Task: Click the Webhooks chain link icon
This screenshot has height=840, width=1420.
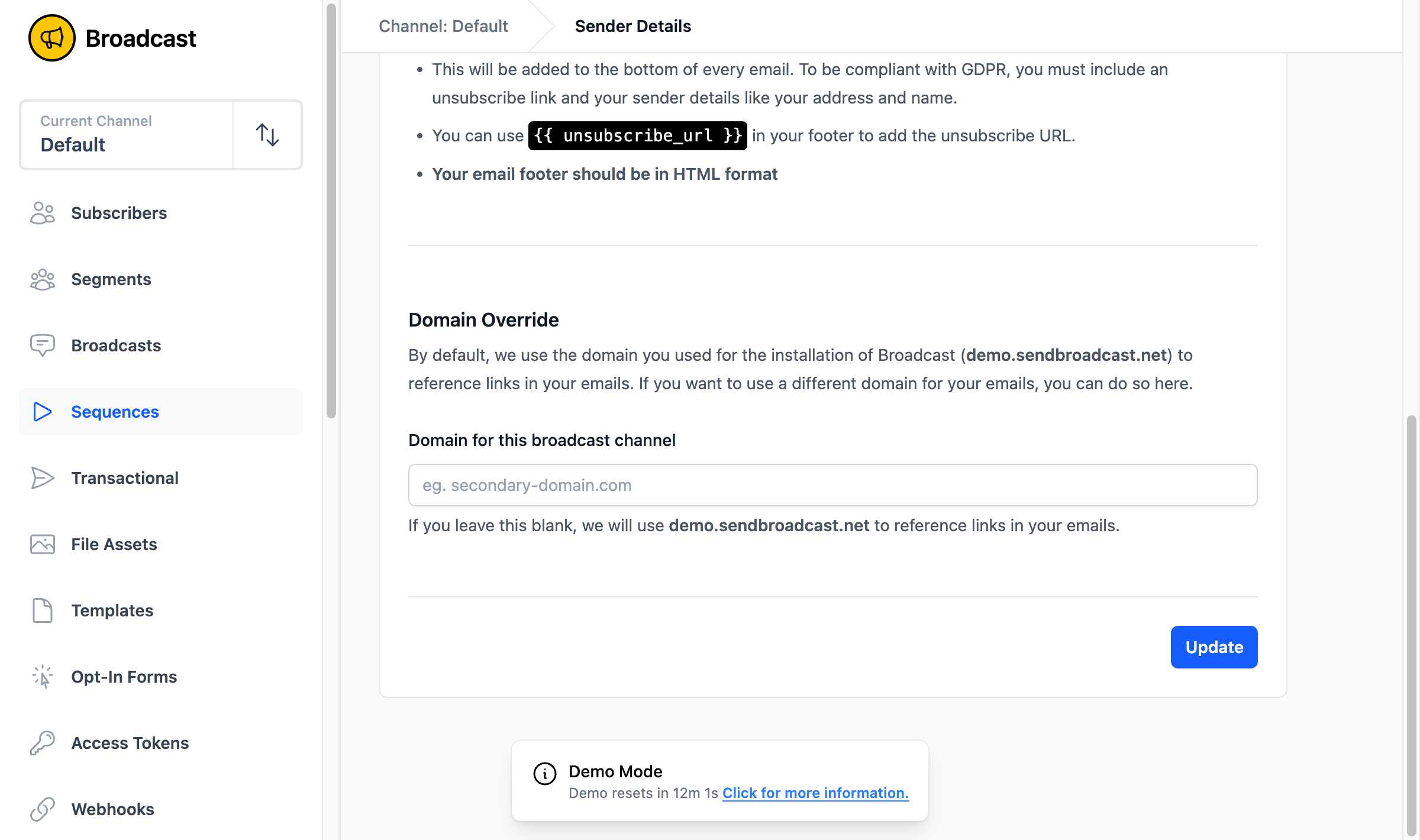Action: [x=43, y=809]
